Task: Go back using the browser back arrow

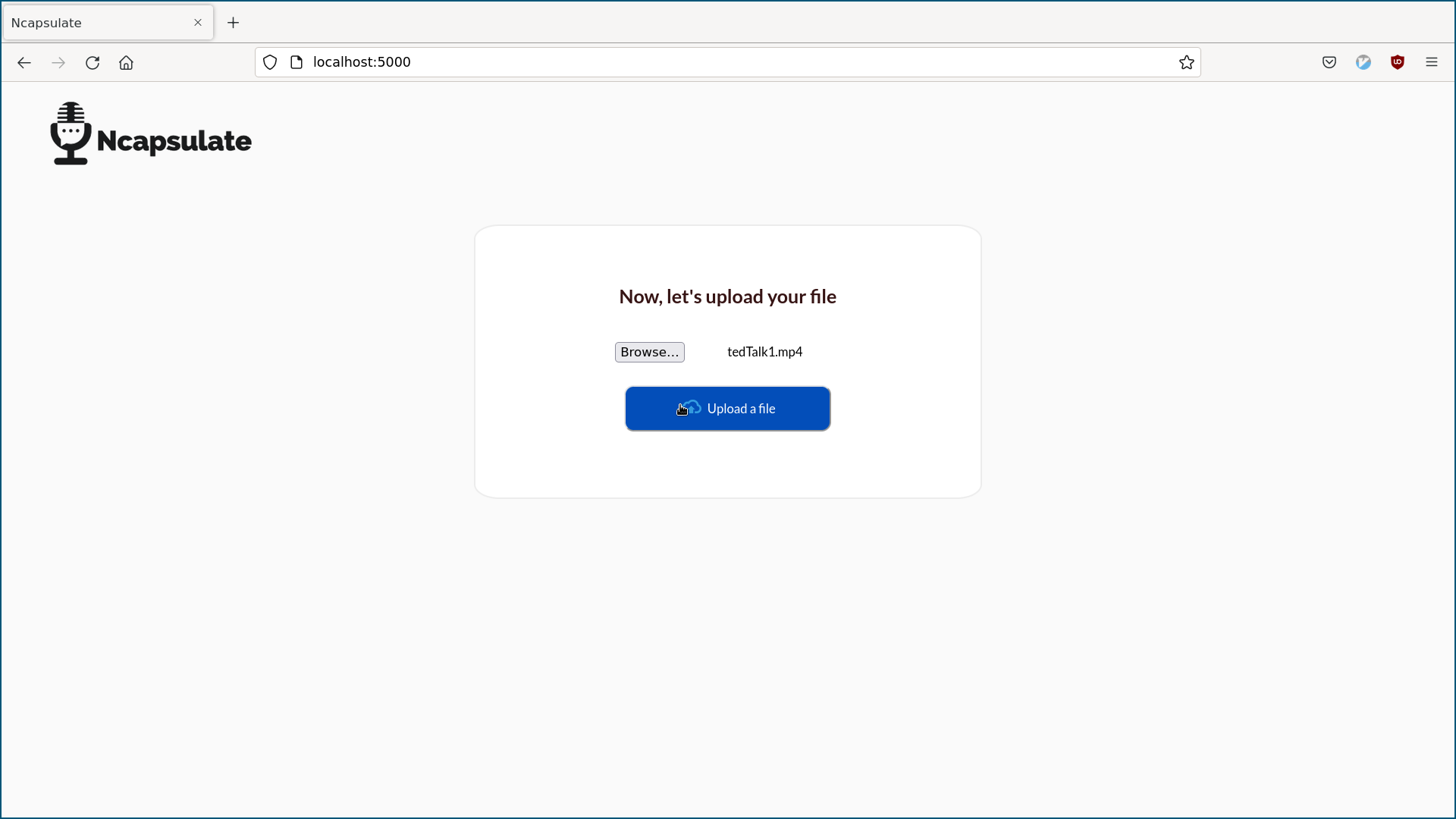Action: [24, 63]
